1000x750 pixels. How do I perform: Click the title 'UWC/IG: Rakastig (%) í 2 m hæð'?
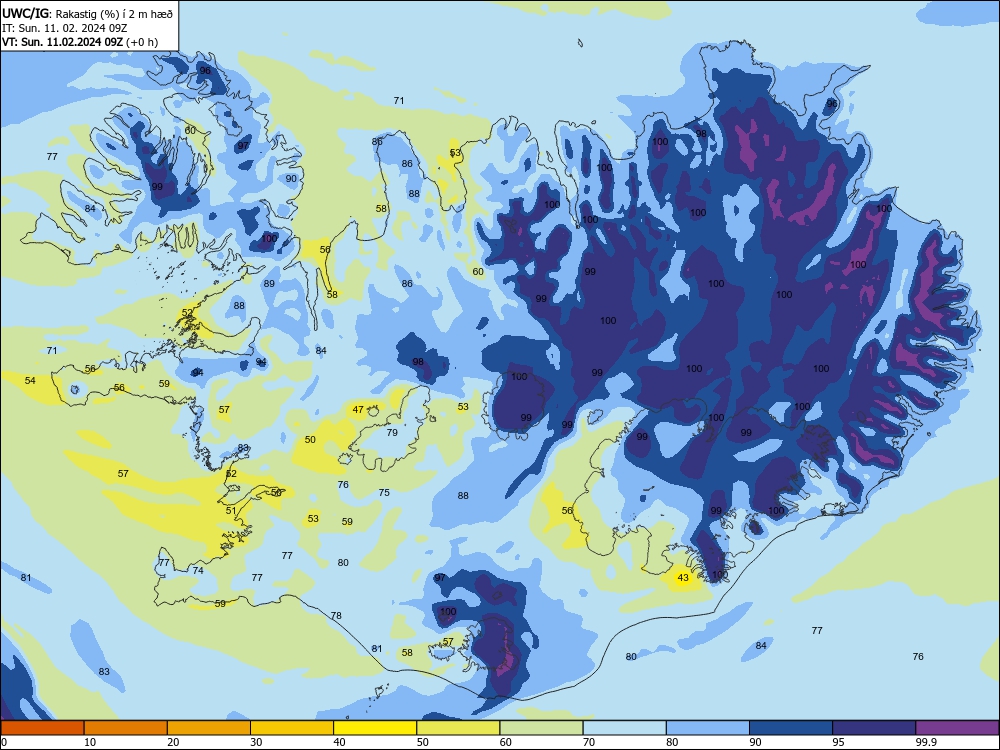click(87, 13)
